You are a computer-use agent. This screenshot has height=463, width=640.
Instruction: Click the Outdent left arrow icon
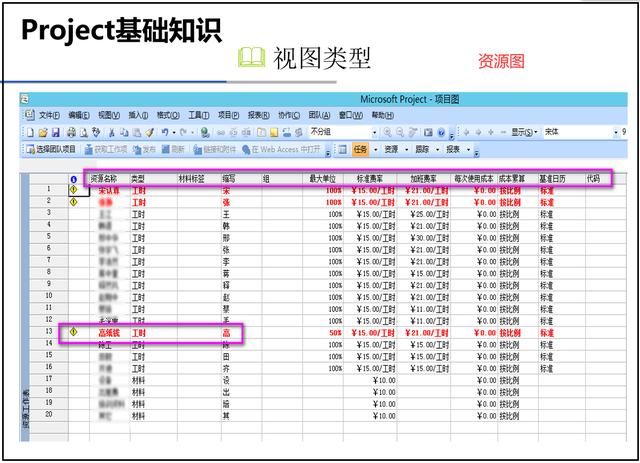[x=467, y=132]
